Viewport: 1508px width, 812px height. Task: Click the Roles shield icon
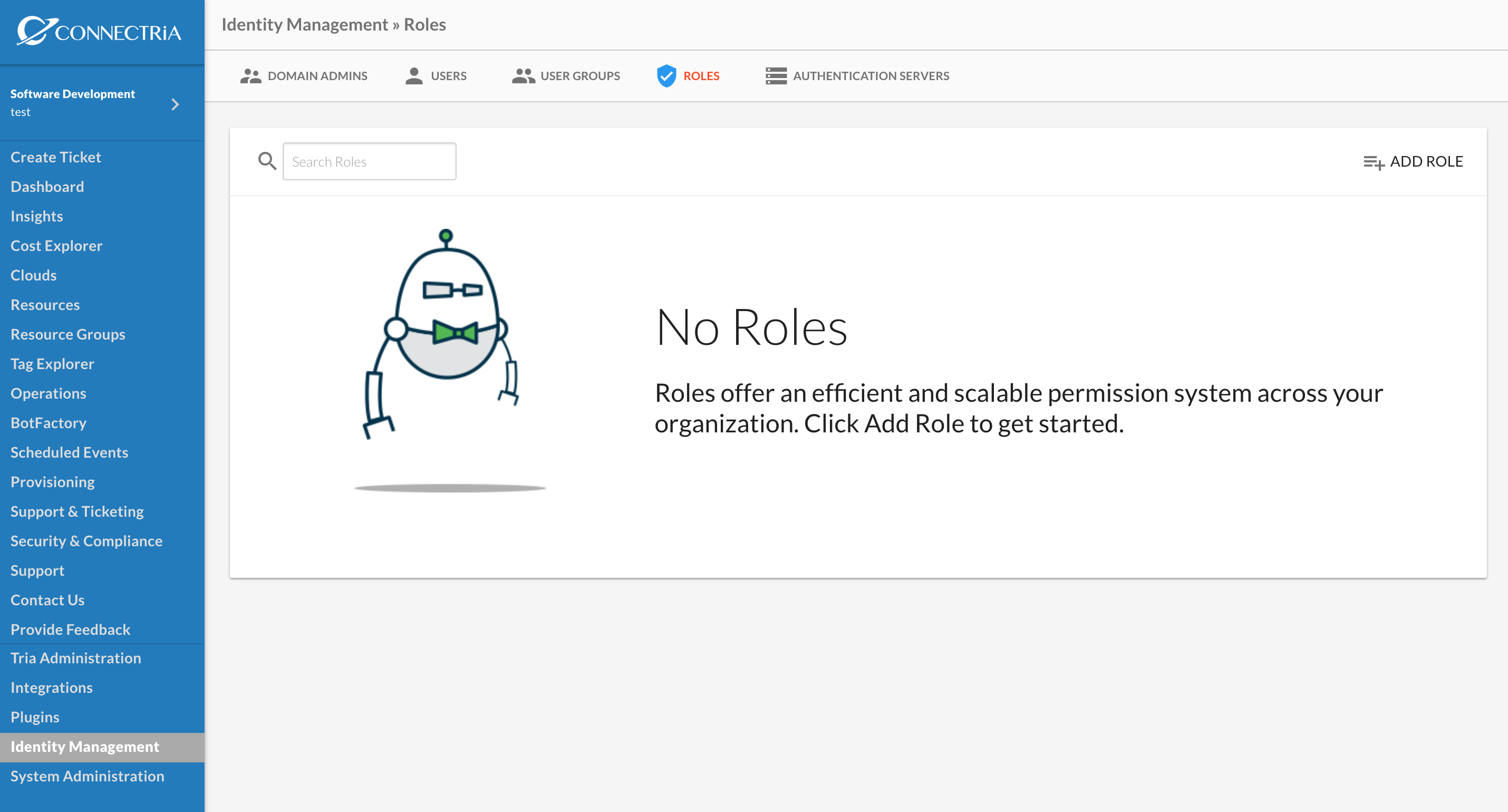666,76
